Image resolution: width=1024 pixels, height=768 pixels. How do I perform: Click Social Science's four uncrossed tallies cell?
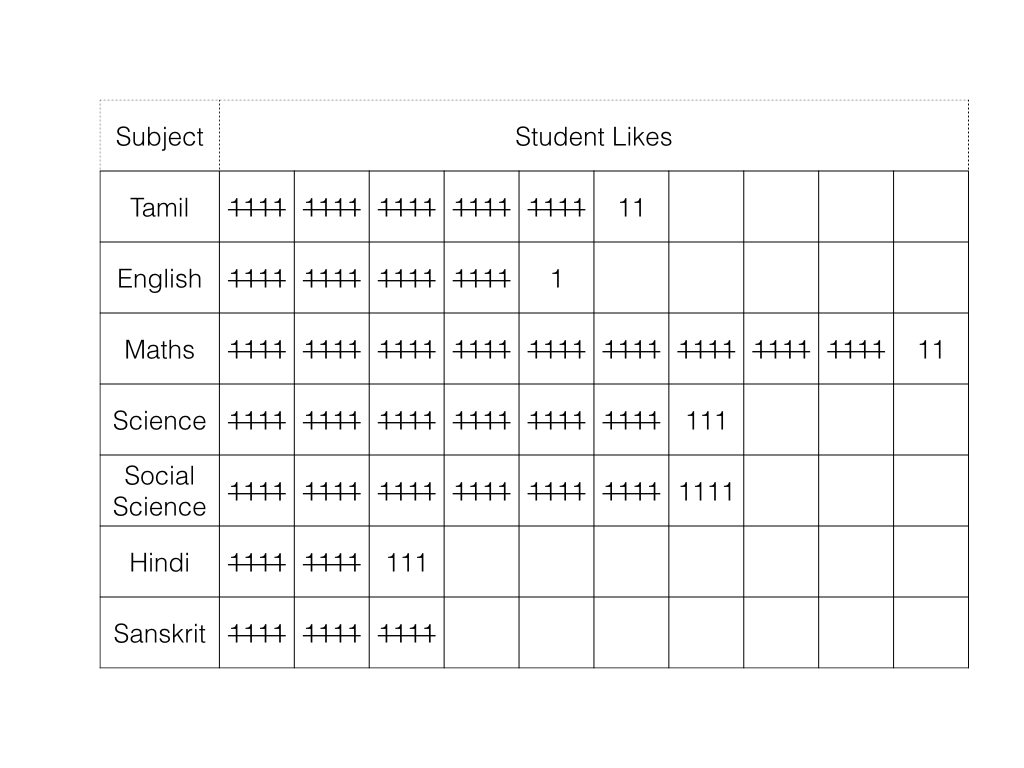tap(706, 491)
